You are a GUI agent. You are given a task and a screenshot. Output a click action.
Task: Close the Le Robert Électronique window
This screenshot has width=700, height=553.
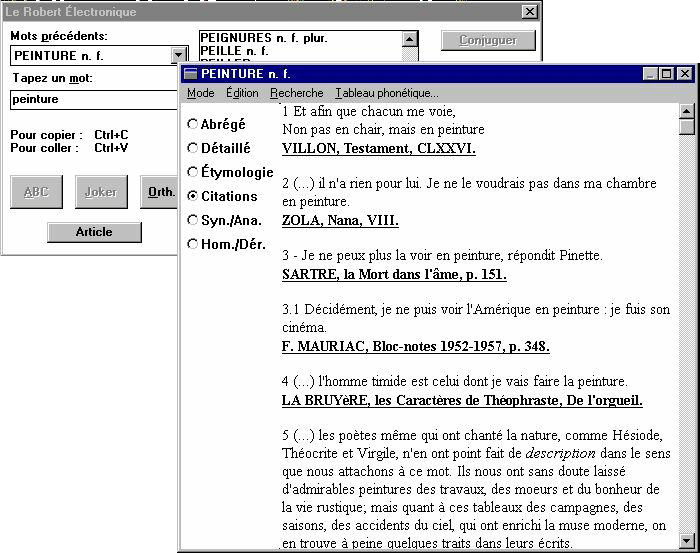(x=529, y=12)
